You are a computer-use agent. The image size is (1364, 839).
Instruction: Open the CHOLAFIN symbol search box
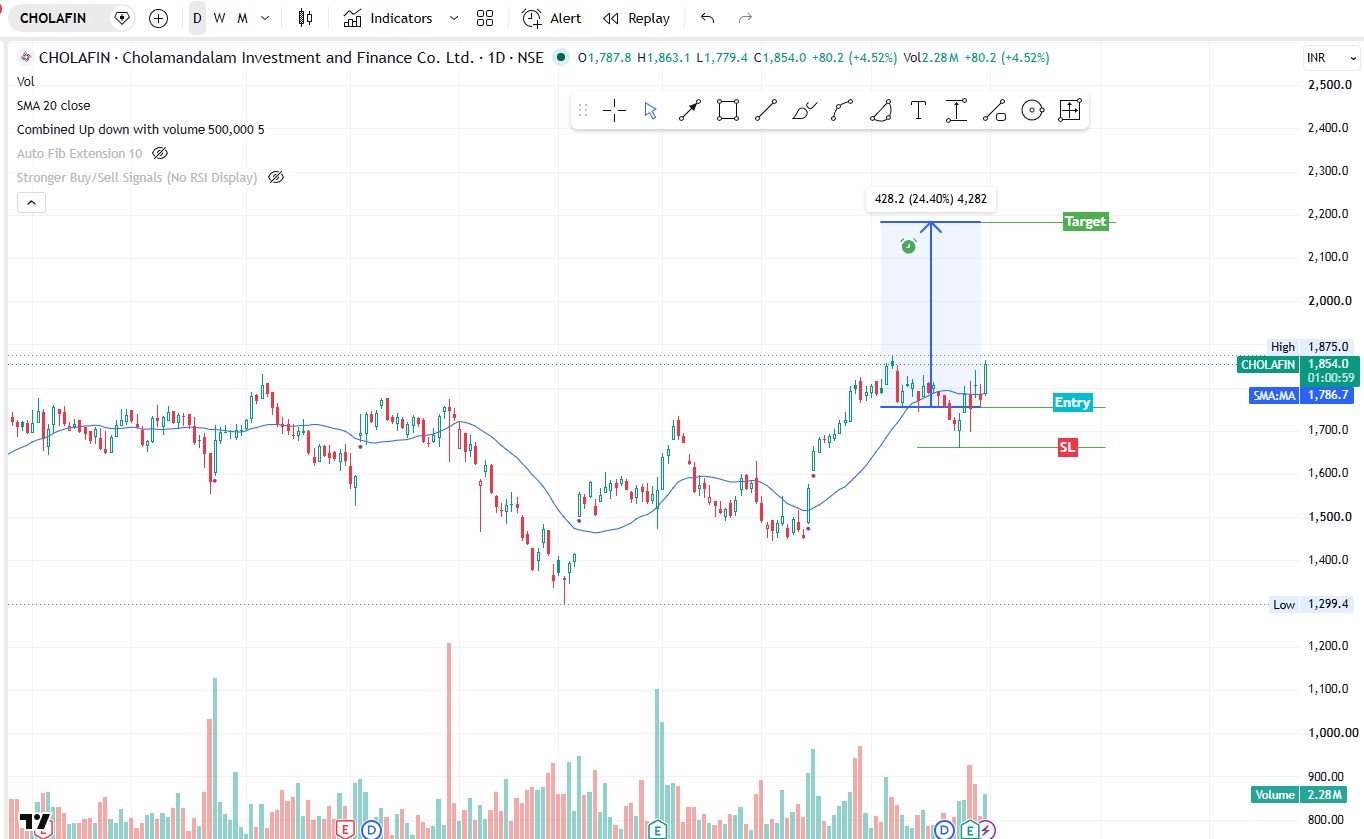tap(53, 18)
